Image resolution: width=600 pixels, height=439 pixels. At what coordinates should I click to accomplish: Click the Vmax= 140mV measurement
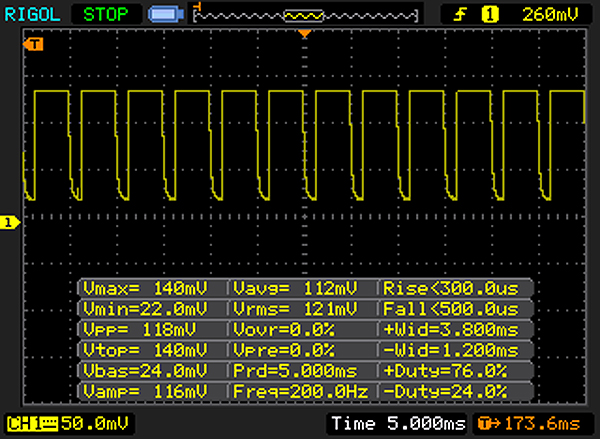[x=145, y=288]
